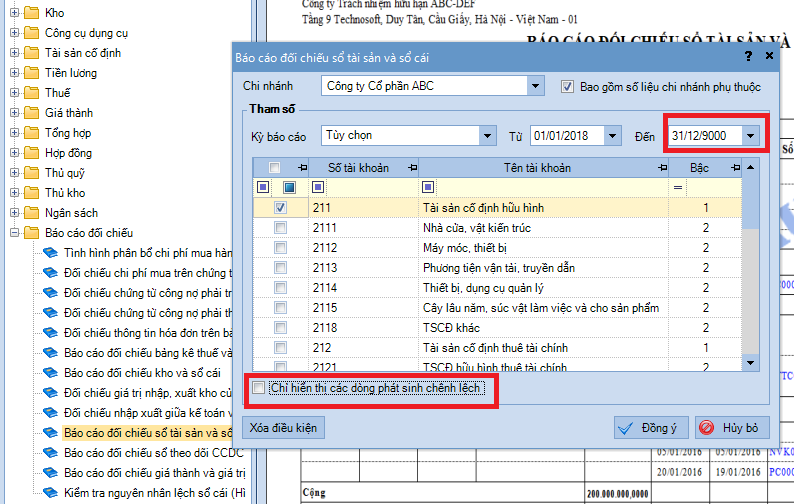Click the grid vertical scrollbar thumb

click(x=751, y=203)
